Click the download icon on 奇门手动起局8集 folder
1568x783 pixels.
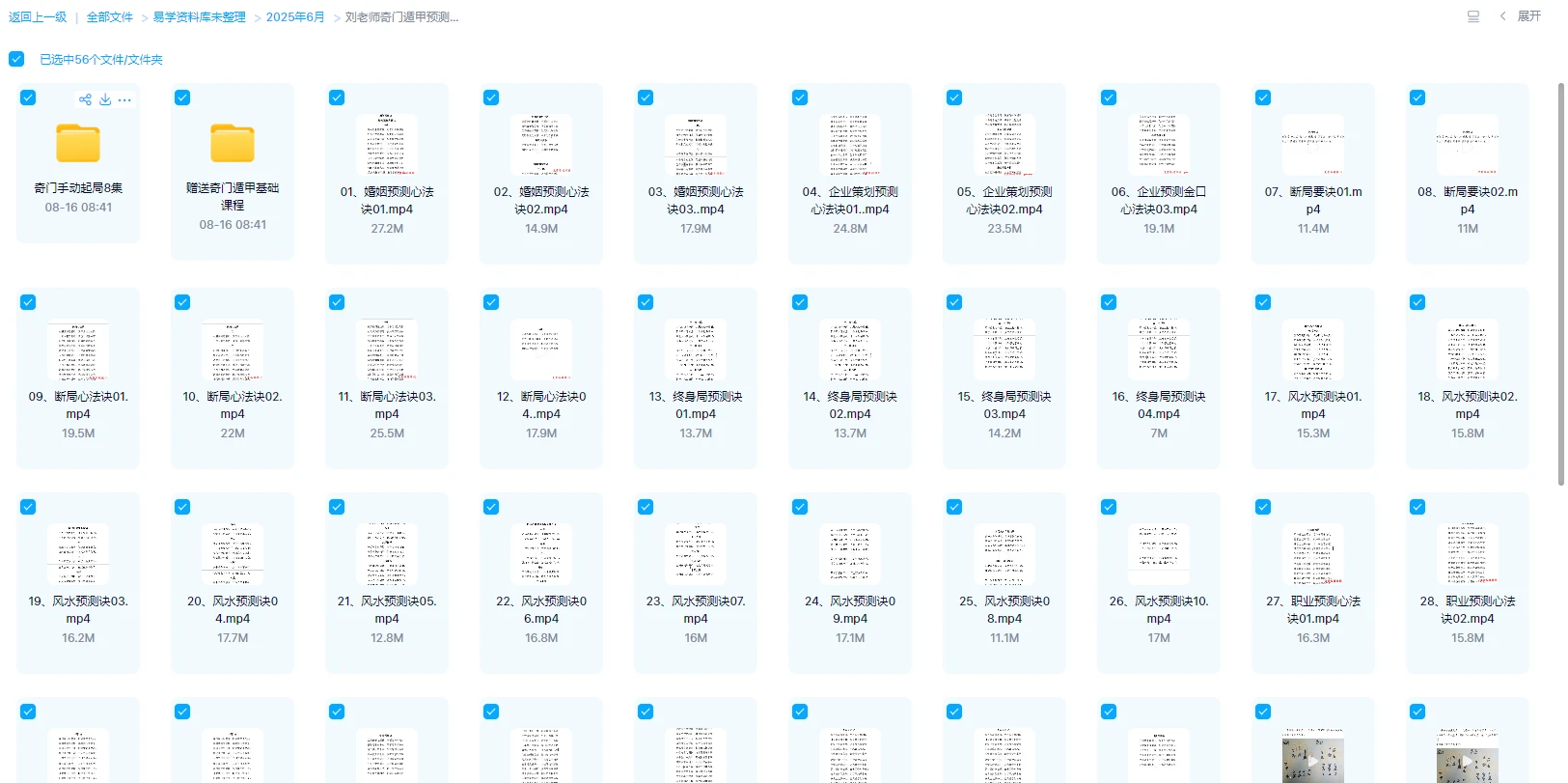(105, 99)
